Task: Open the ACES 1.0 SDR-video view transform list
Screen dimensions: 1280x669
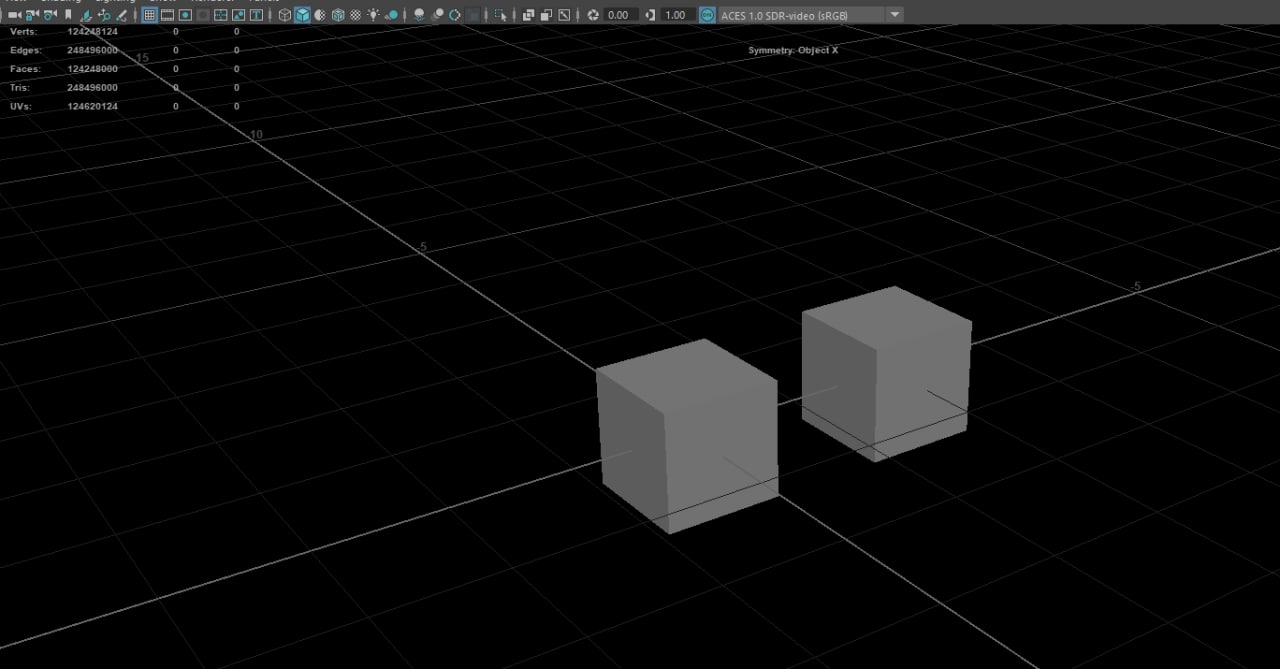Action: tap(801, 15)
